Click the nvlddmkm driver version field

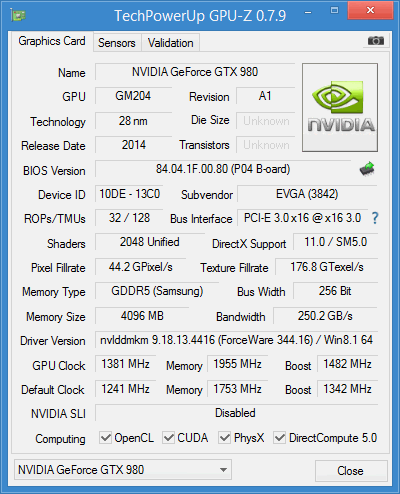pos(236,340)
